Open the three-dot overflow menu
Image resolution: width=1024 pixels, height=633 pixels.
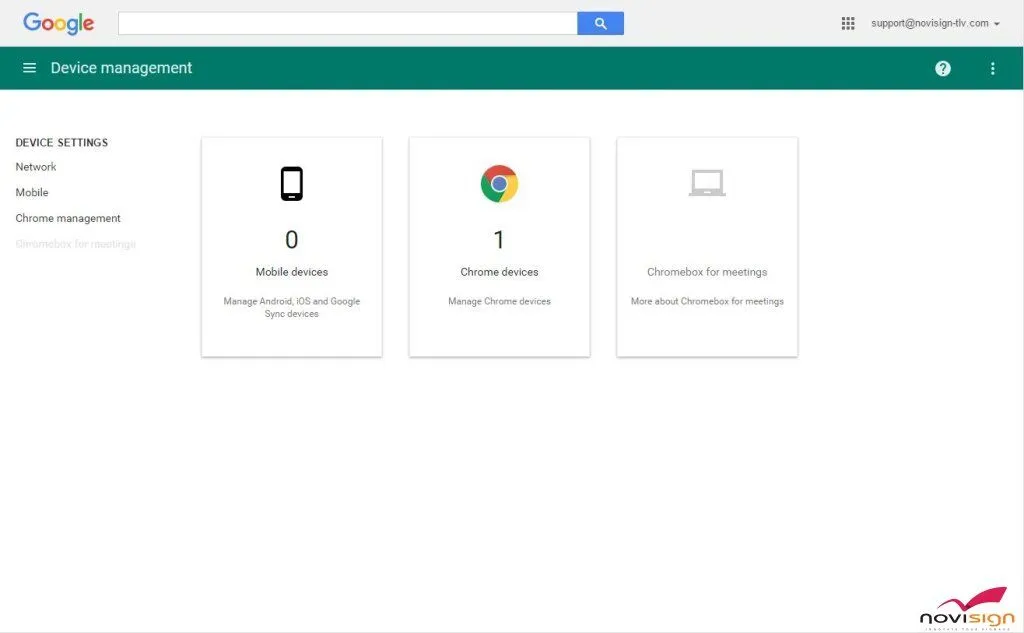(x=992, y=68)
